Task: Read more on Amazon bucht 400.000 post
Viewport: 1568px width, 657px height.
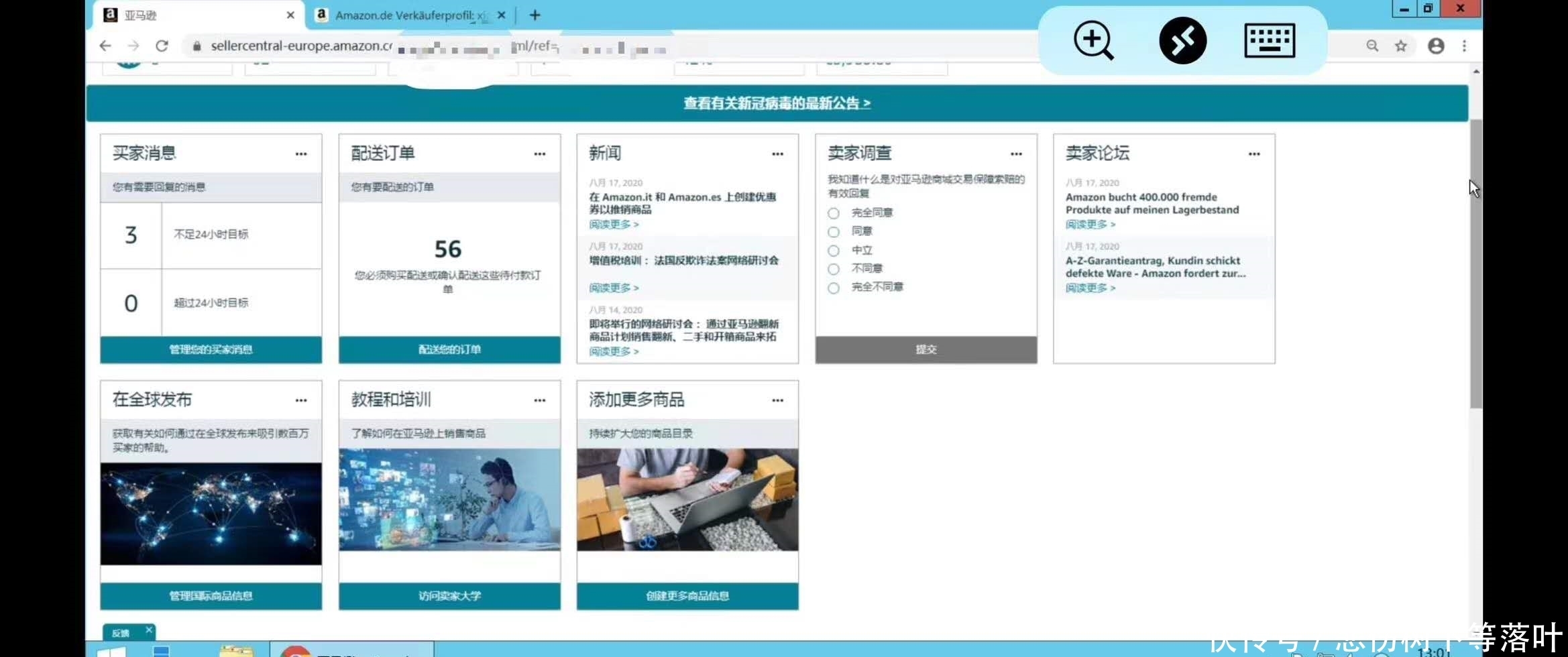Action: point(1090,224)
